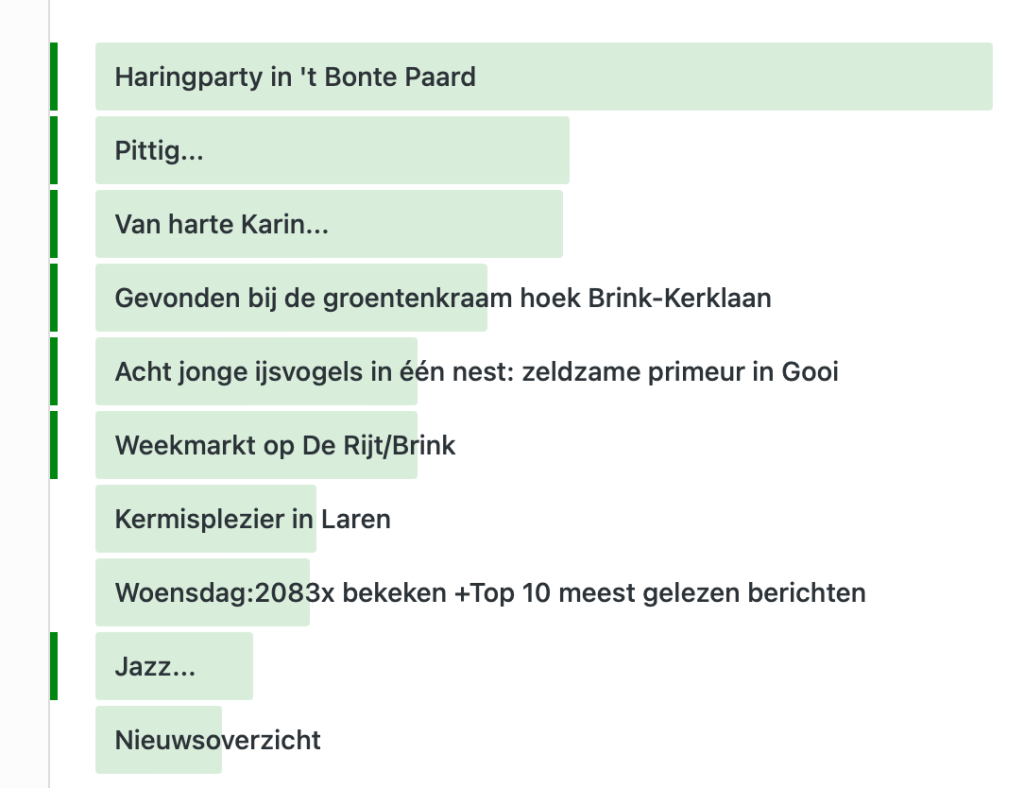Go to the Nieuwsoverzicht entry
The height and width of the screenshot is (788, 1024).
[217, 741]
